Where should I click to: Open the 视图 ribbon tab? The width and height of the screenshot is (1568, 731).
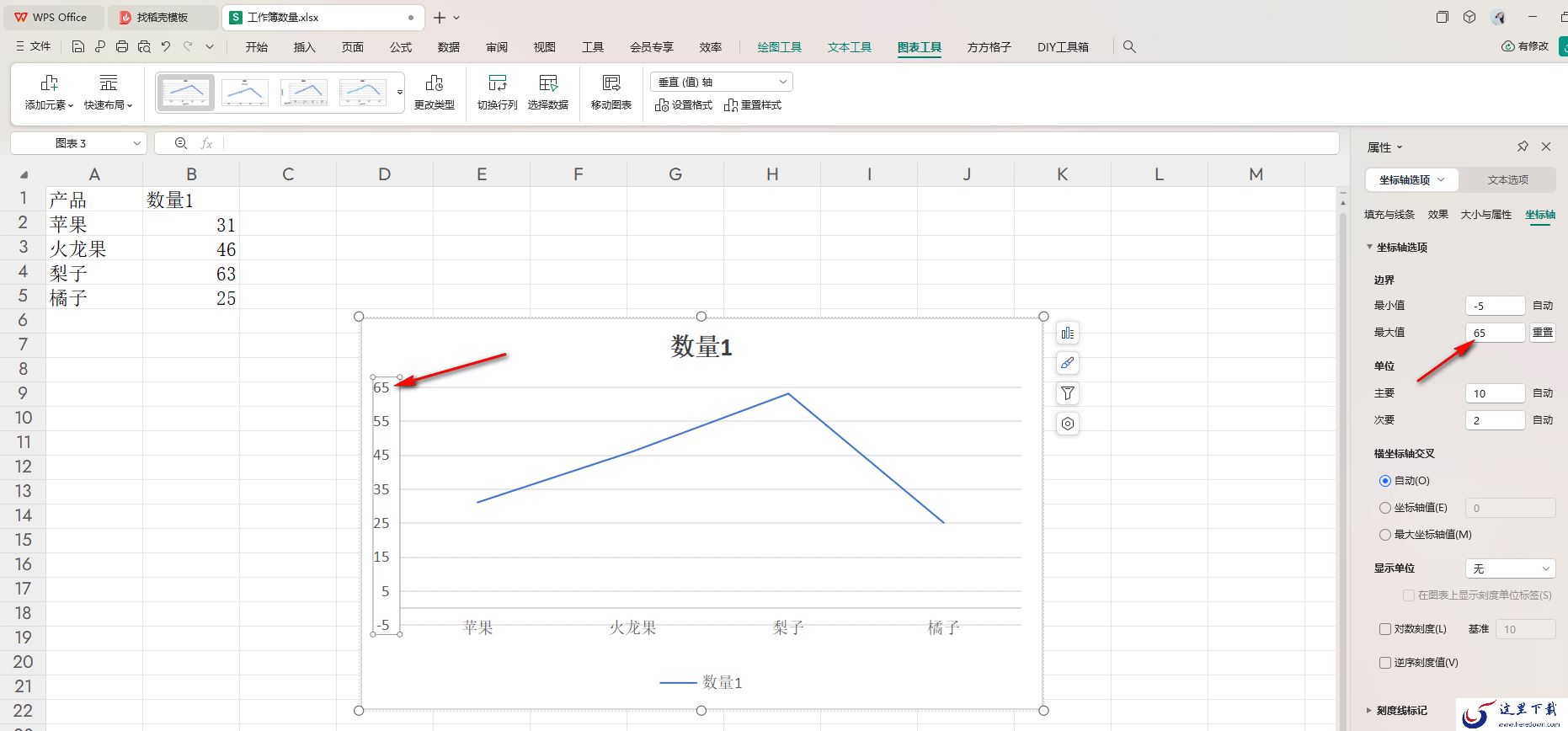545,47
